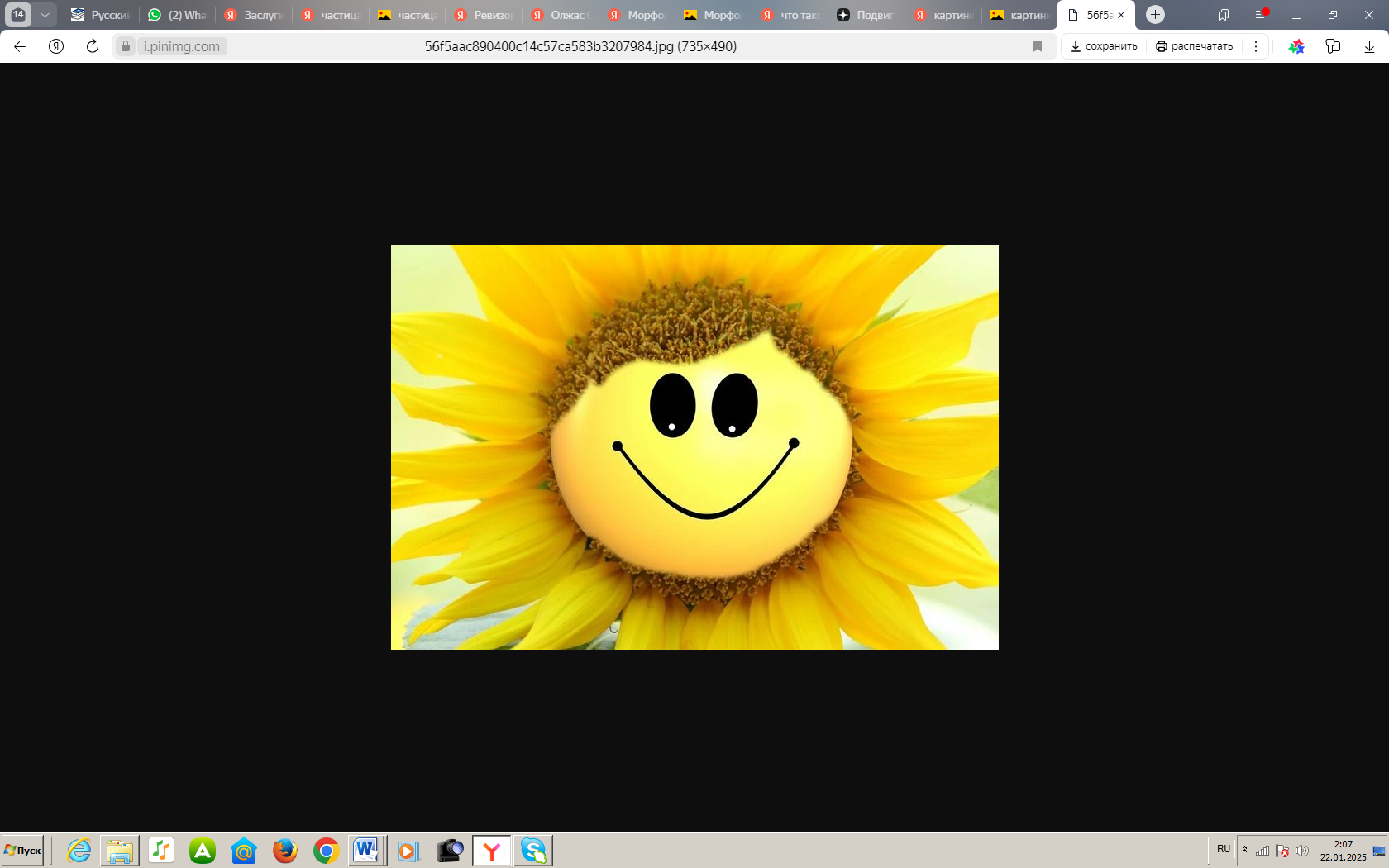
Task: Switch to Yandex Browser on the taskbar
Action: click(492, 851)
